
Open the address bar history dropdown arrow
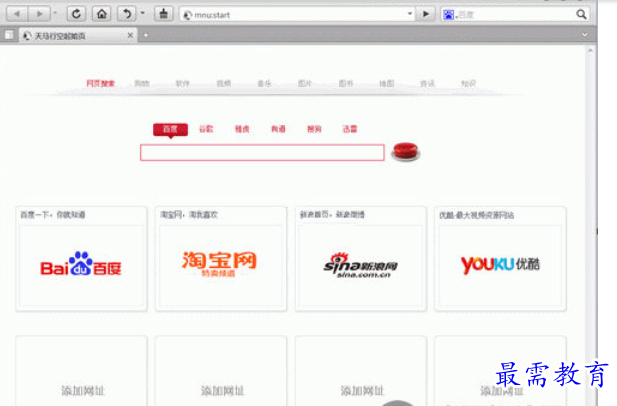pyautogui.click(x=410, y=14)
